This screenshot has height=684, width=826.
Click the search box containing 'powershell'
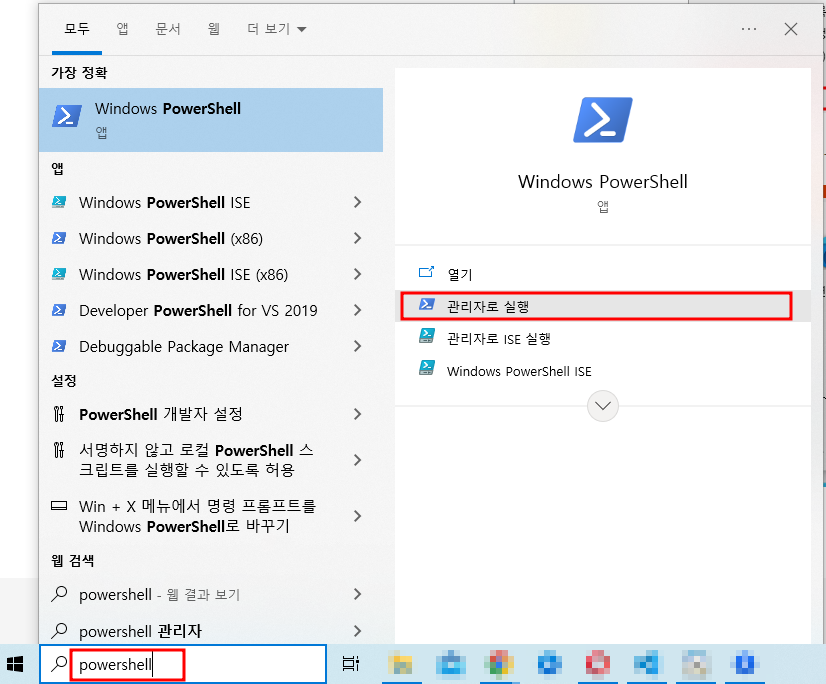click(x=183, y=664)
